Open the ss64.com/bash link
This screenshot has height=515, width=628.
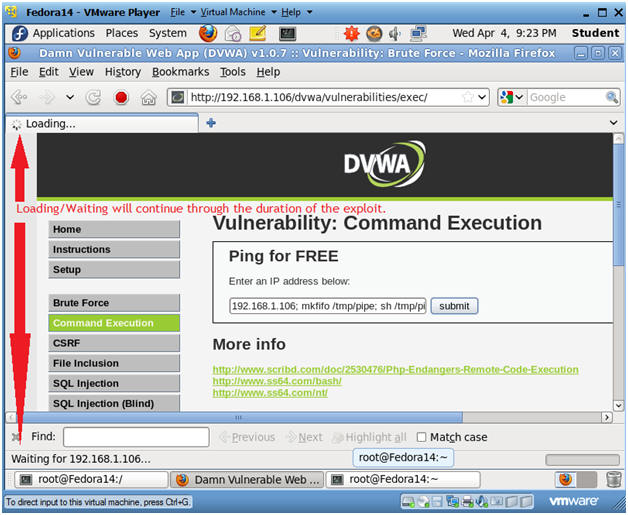coord(277,381)
